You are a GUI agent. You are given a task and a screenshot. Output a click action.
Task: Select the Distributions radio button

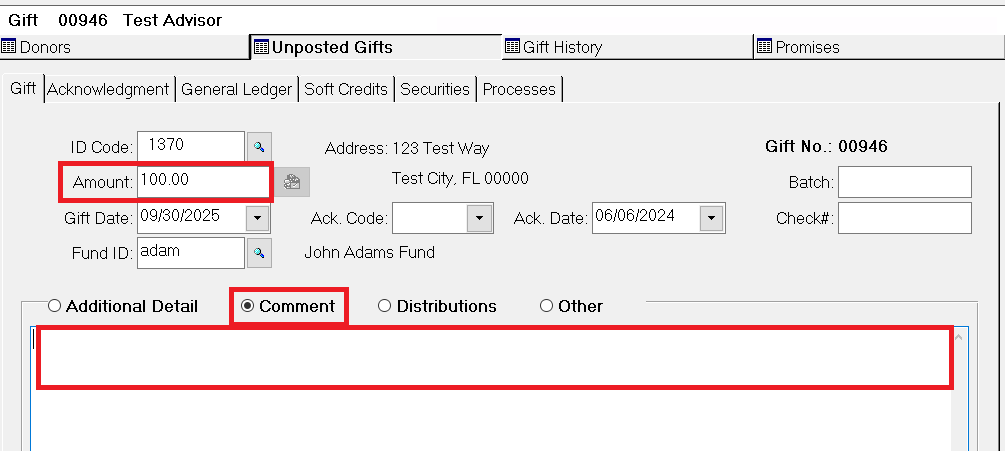pyautogui.click(x=385, y=306)
